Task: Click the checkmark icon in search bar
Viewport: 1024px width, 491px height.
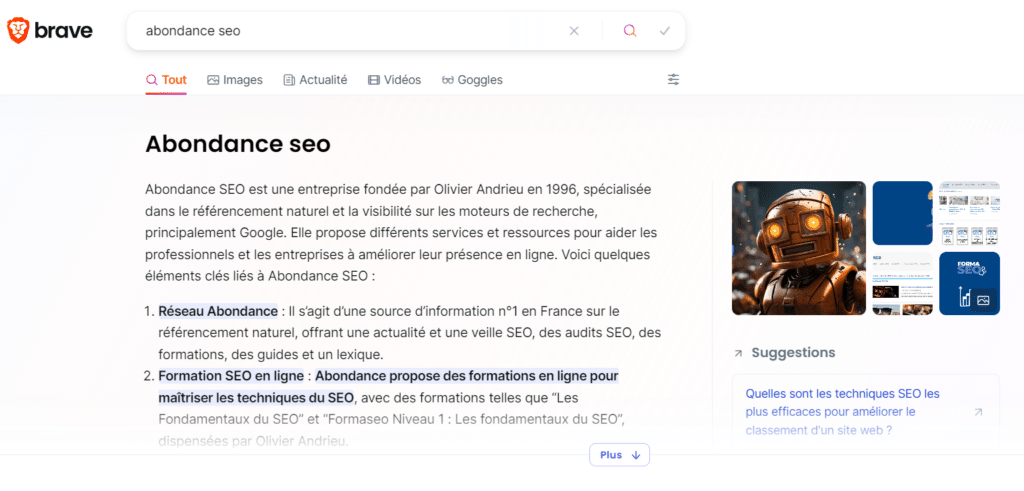Action: tap(665, 31)
